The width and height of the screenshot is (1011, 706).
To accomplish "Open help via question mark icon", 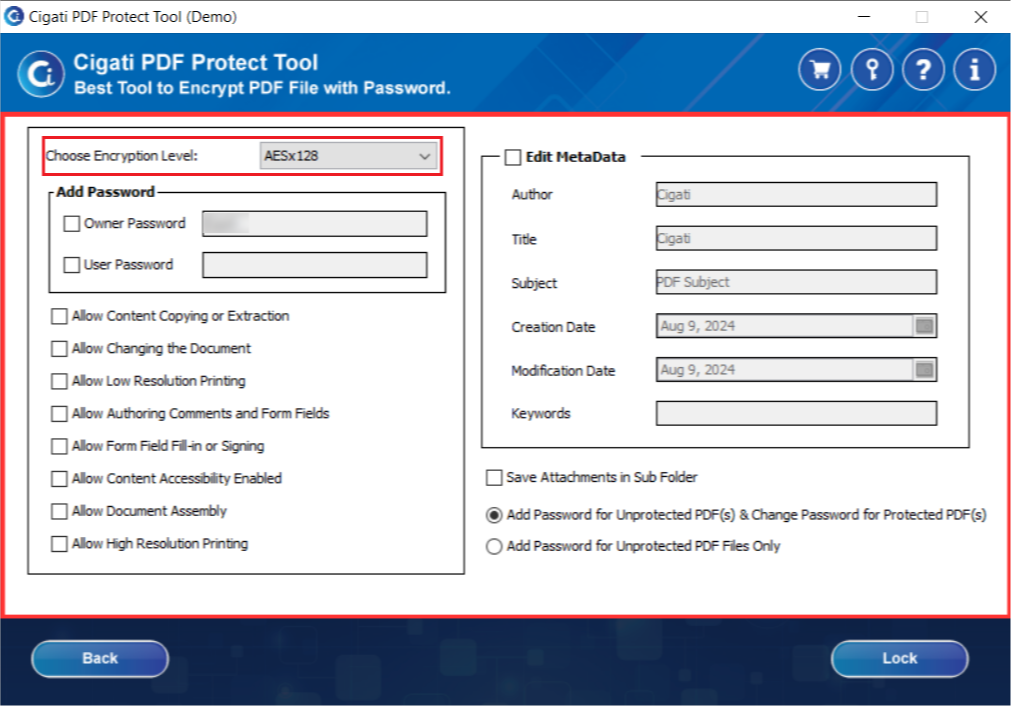I will [x=923, y=70].
